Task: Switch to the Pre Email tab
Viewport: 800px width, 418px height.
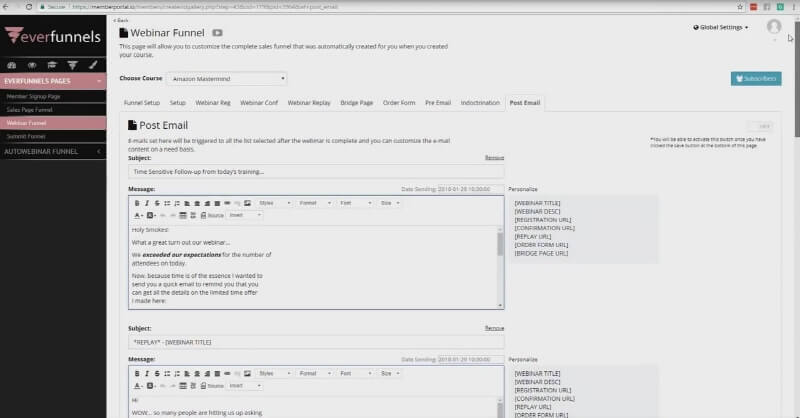Action: (438, 103)
